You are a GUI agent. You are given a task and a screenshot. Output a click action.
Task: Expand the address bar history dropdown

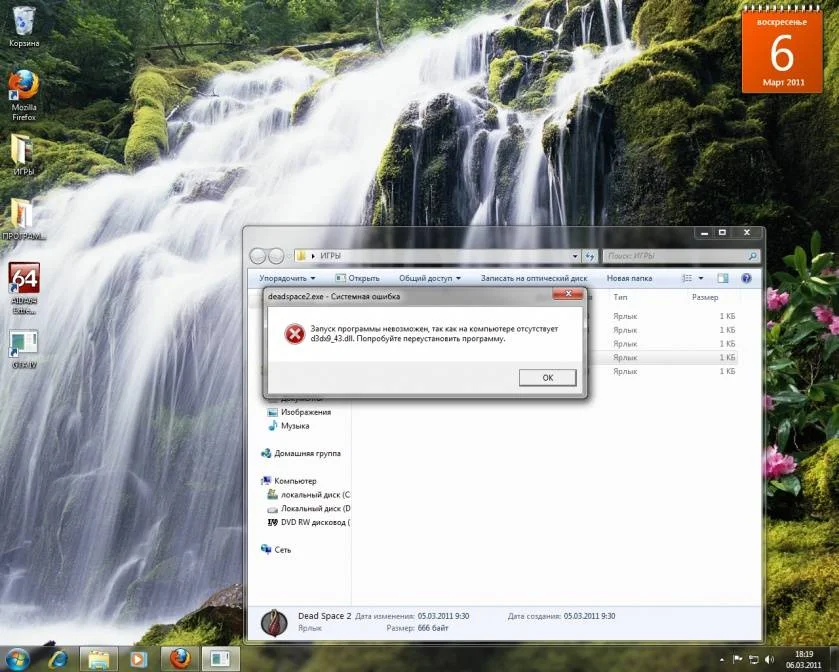click(575, 256)
